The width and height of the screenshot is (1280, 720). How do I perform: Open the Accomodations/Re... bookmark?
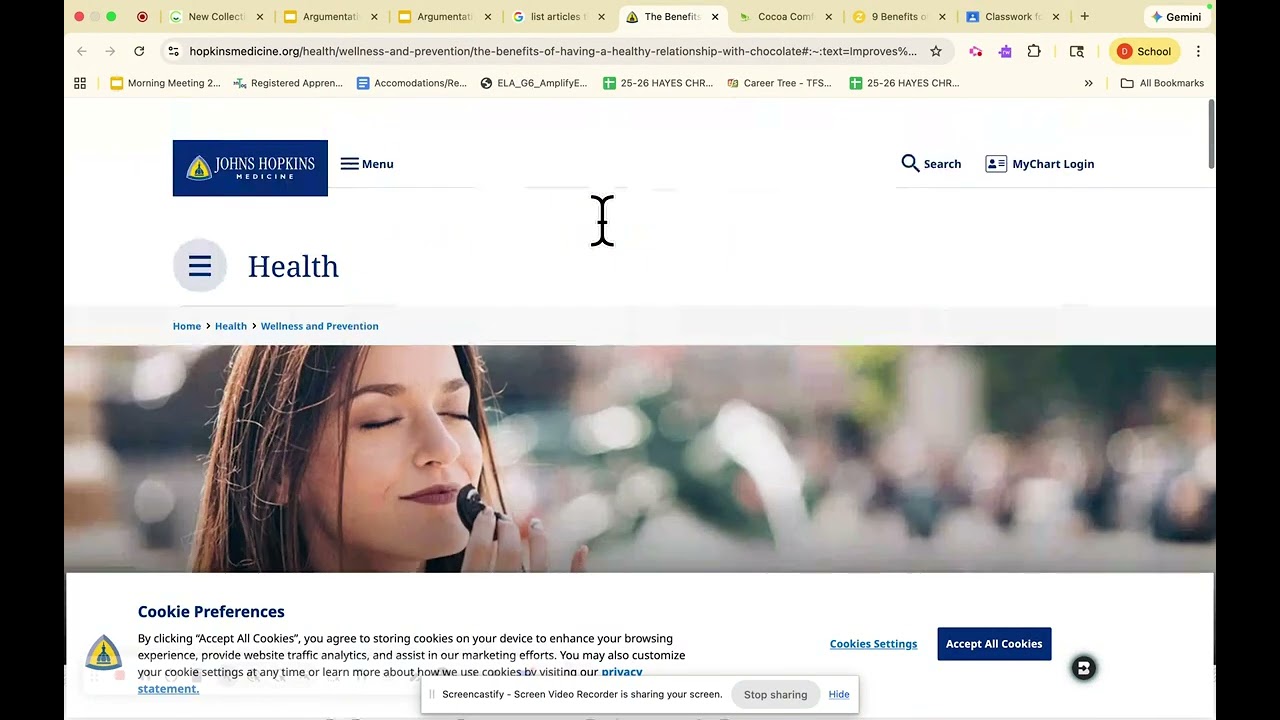[412, 83]
